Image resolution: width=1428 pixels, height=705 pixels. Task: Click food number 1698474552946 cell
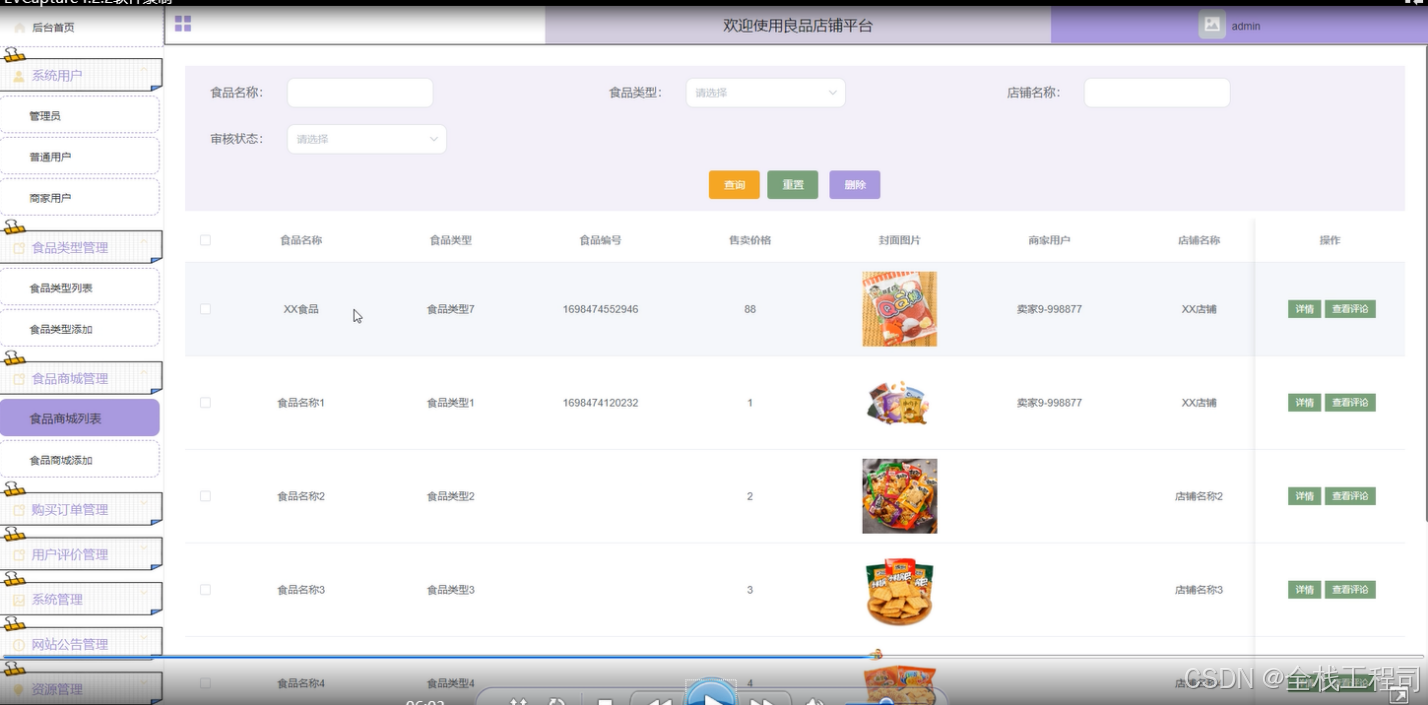pyautogui.click(x=600, y=309)
